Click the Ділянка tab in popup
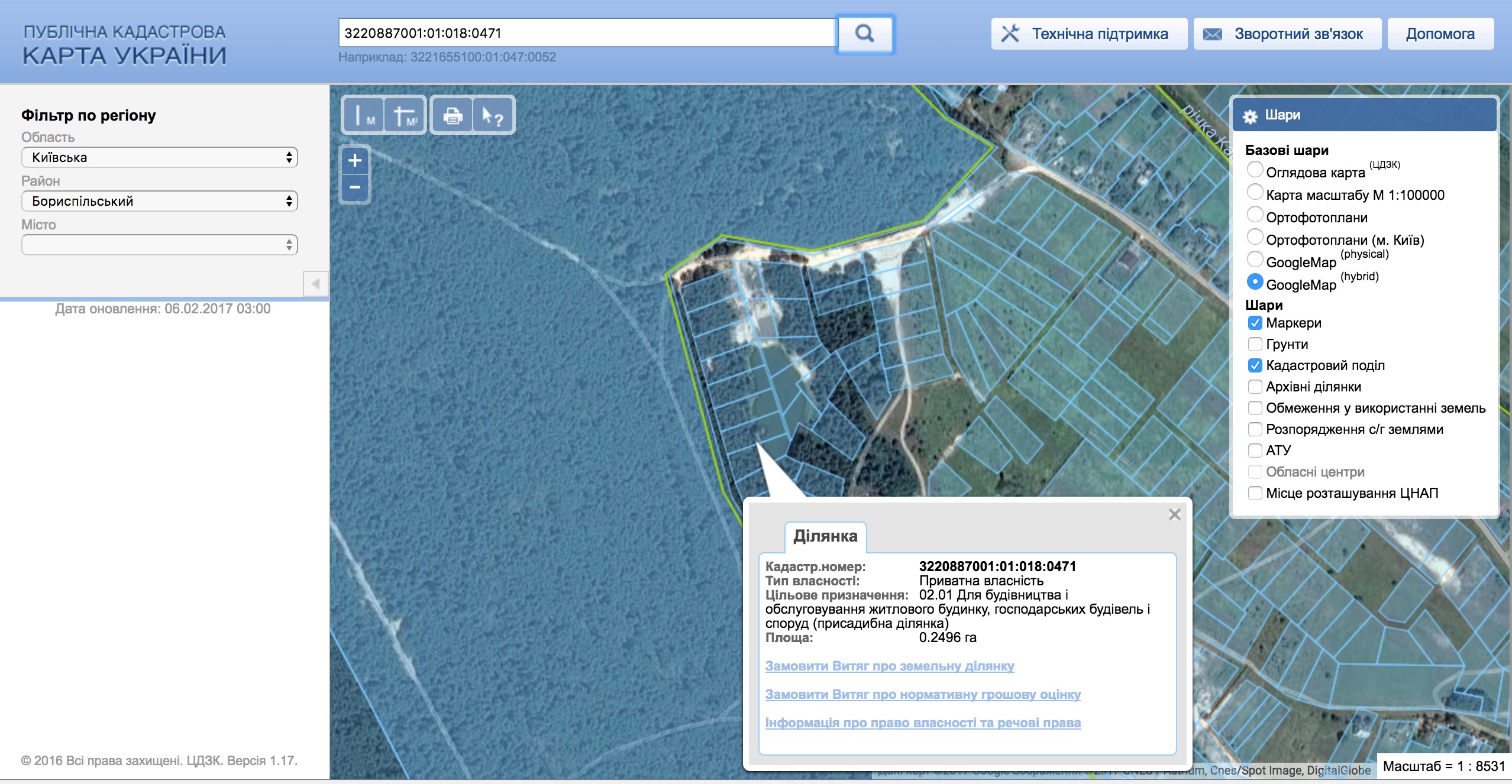The image size is (1512, 784). [x=825, y=536]
